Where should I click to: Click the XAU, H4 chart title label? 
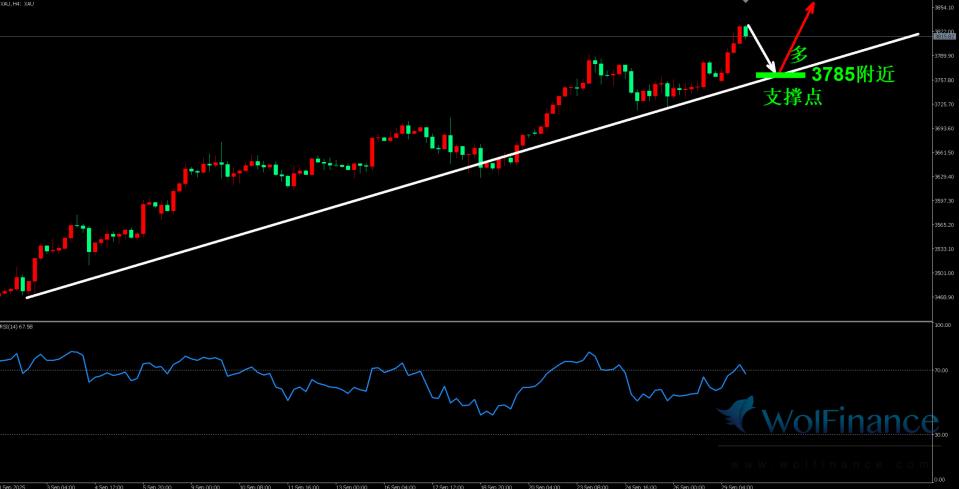[20, 4]
